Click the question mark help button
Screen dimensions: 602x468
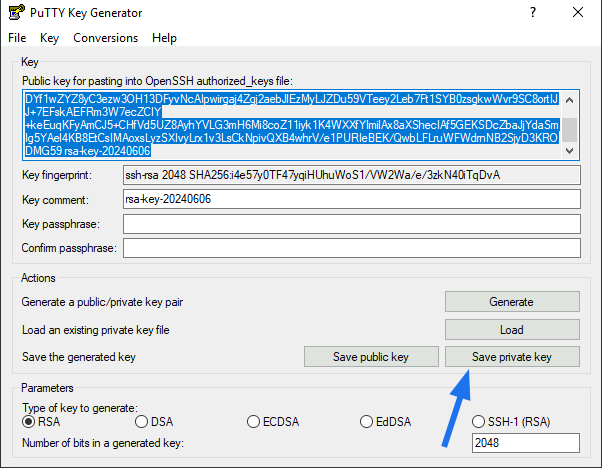(x=533, y=13)
